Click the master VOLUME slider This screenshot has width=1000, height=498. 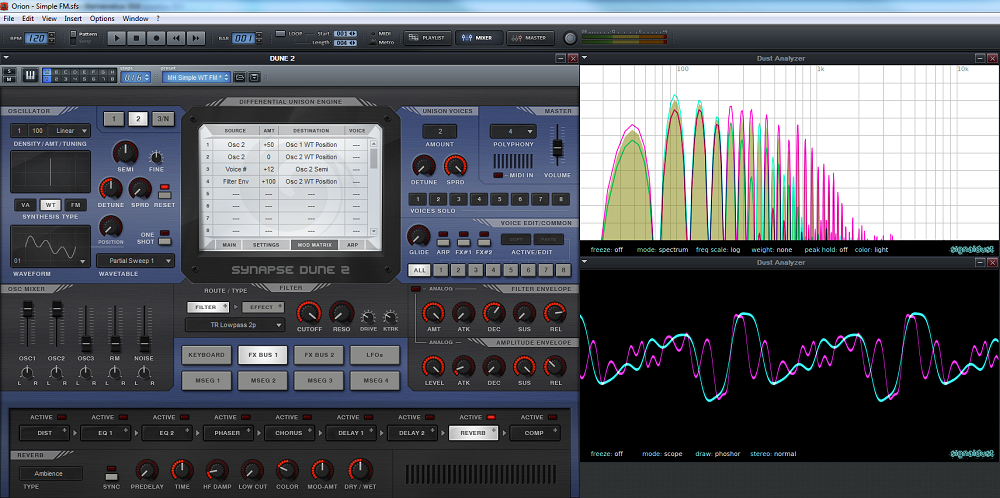557,146
